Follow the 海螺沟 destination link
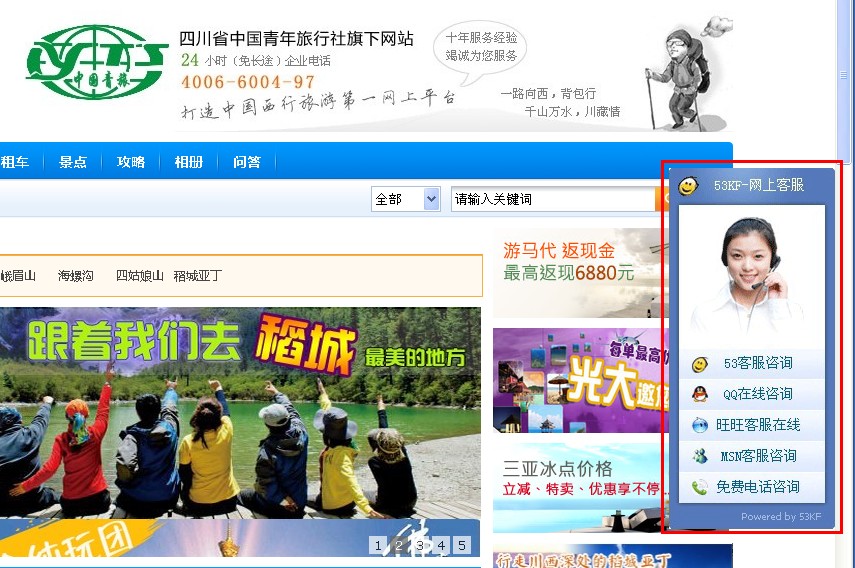The height and width of the screenshot is (568, 855). point(76,276)
